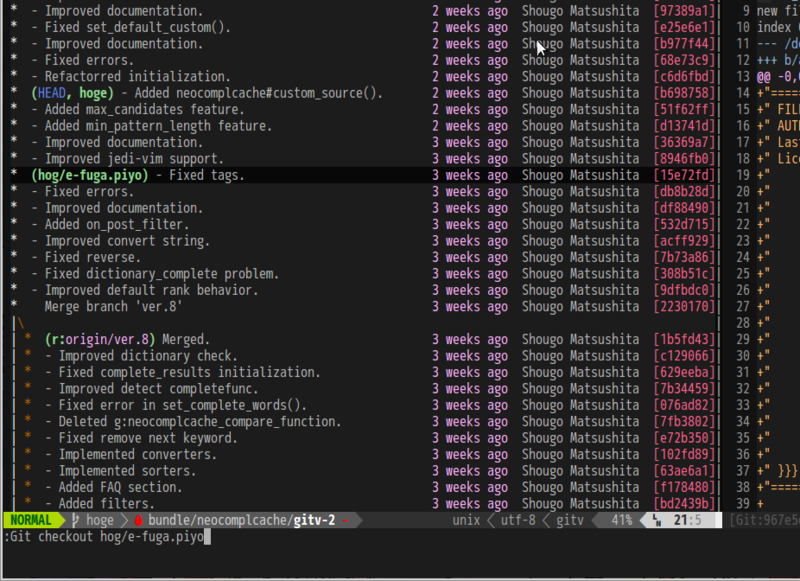This screenshot has width=800, height=581.
Task: Select commit 'Fixed dictionary_complete problem.'
Action: 162,273
